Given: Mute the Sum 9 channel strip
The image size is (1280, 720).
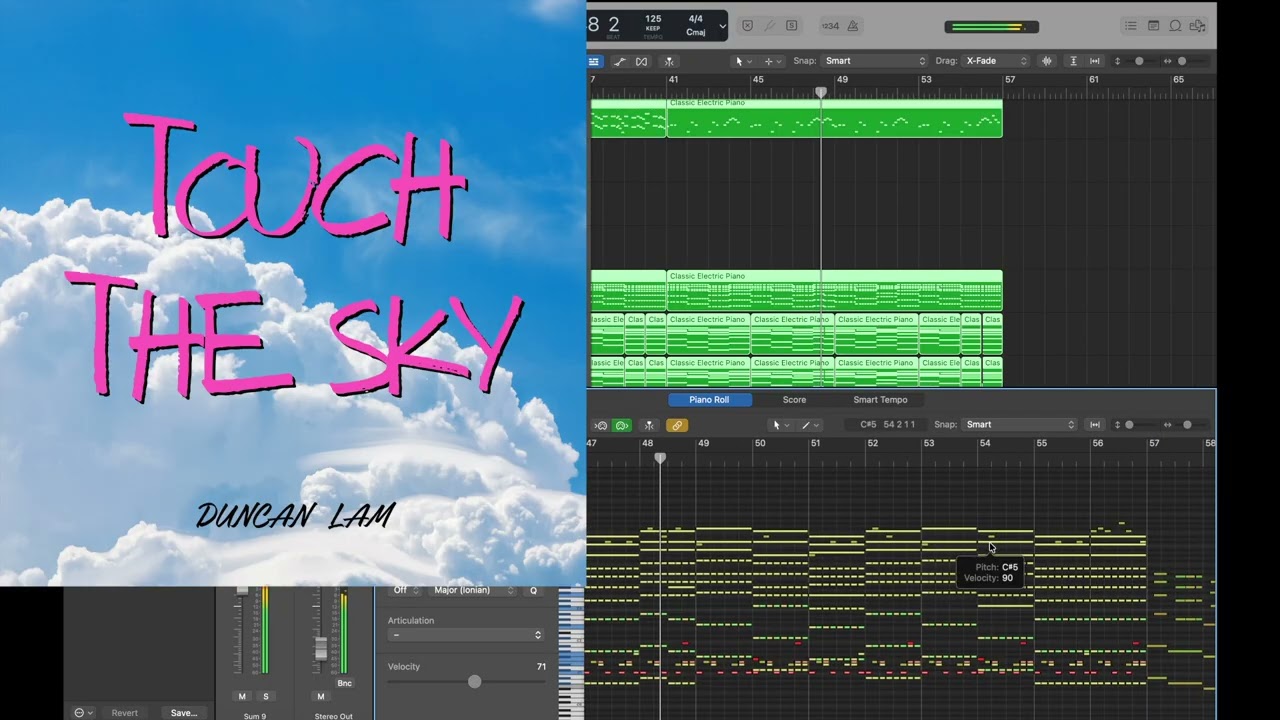Looking at the screenshot, I should (242, 696).
